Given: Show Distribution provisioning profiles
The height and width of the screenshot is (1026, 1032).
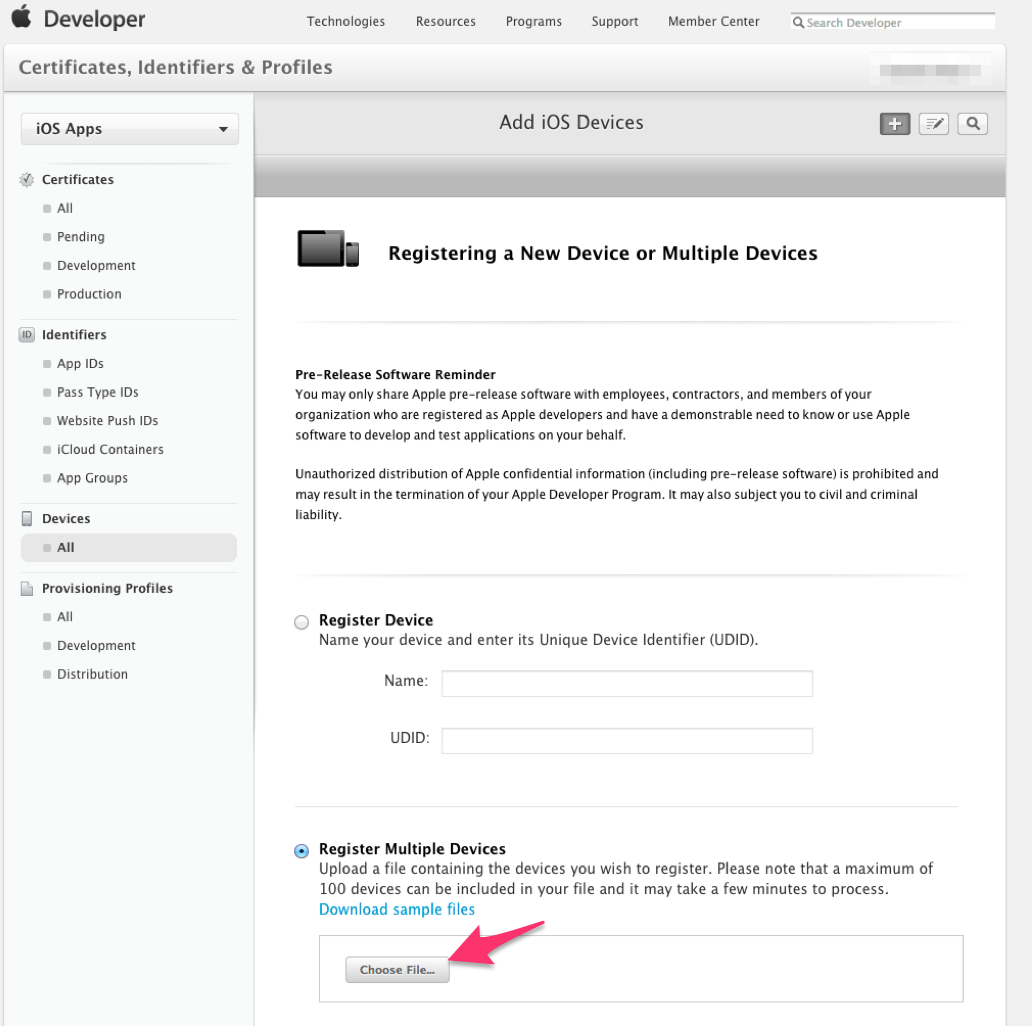Looking at the screenshot, I should click(92, 675).
